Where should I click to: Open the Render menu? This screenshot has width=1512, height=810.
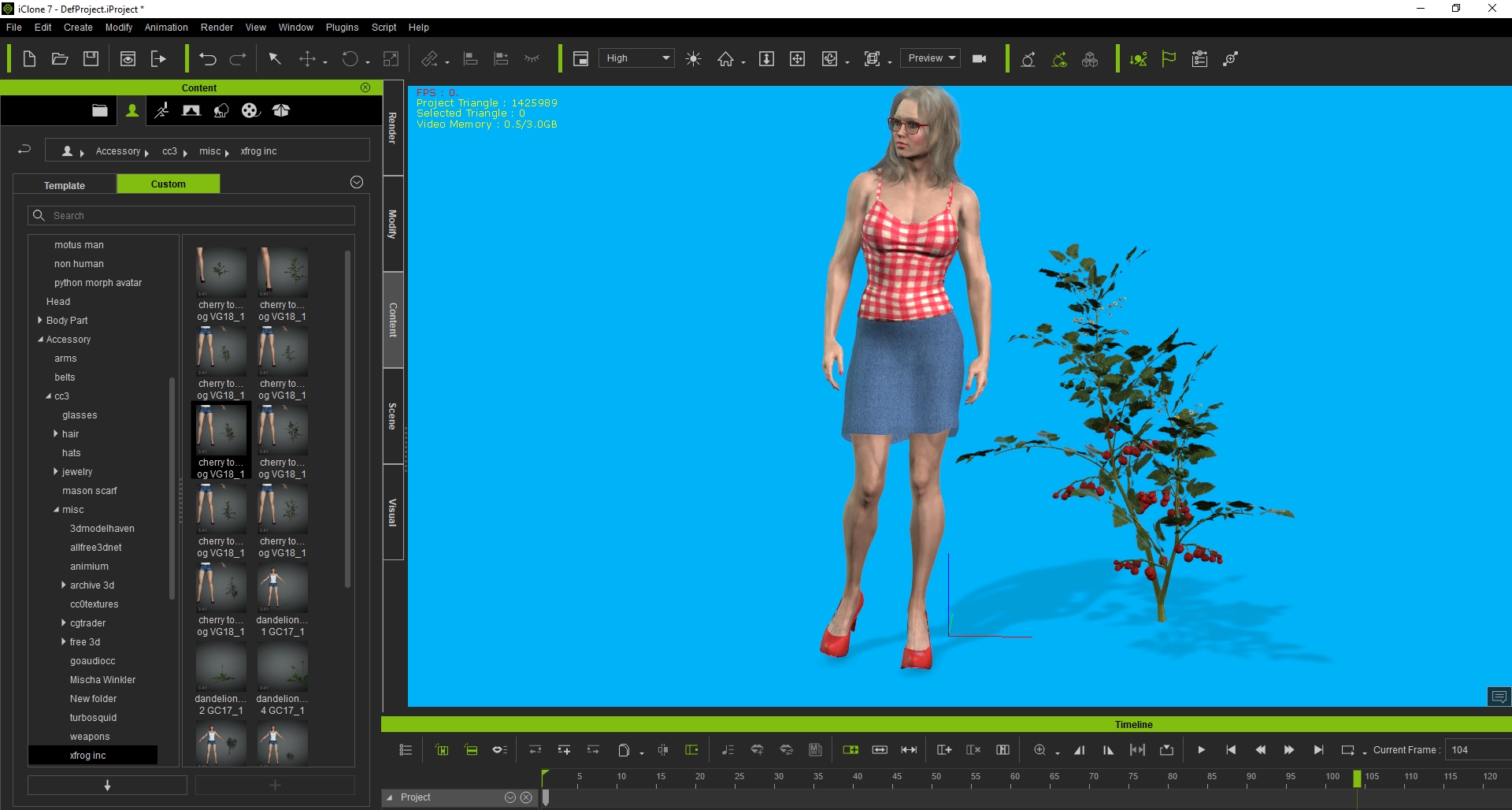point(217,27)
